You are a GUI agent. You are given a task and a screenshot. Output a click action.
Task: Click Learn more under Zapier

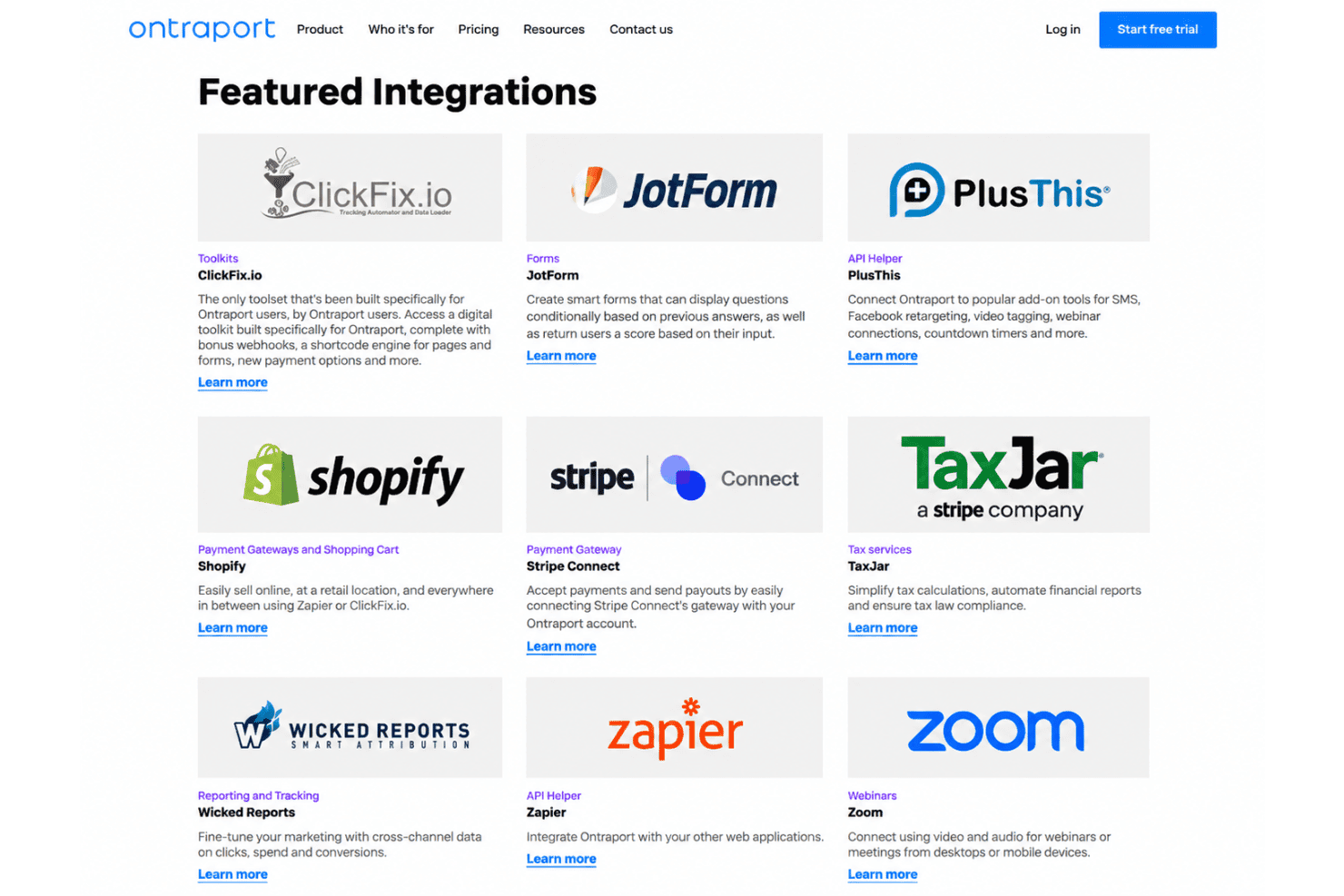pyautogui.click(x=561, y=859)
